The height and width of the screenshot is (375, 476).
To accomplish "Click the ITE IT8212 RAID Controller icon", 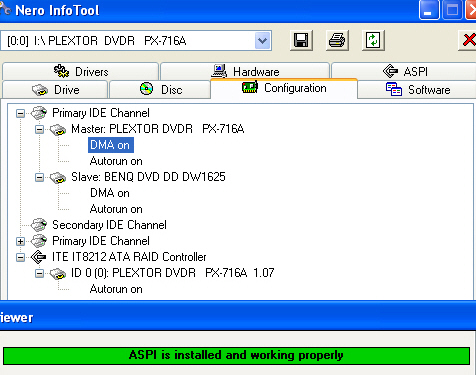I will tap(38, 257).
